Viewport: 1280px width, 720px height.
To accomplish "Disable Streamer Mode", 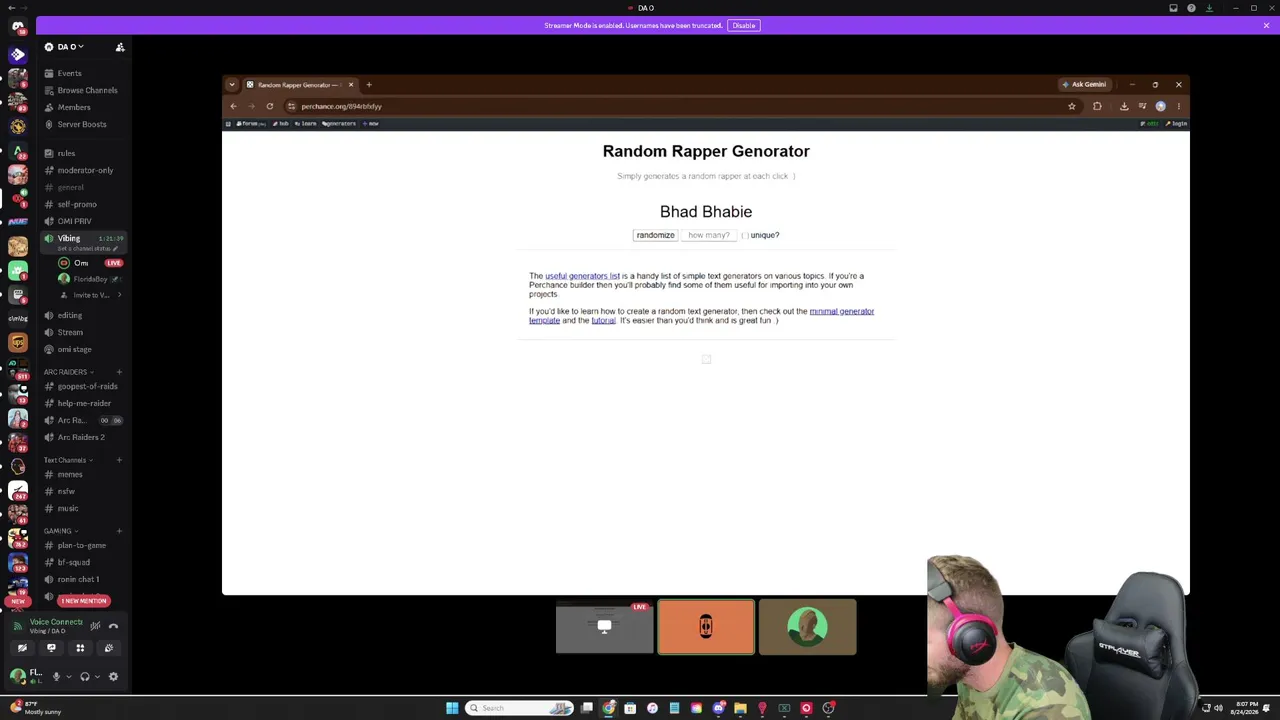I will [x=743, y=26].
